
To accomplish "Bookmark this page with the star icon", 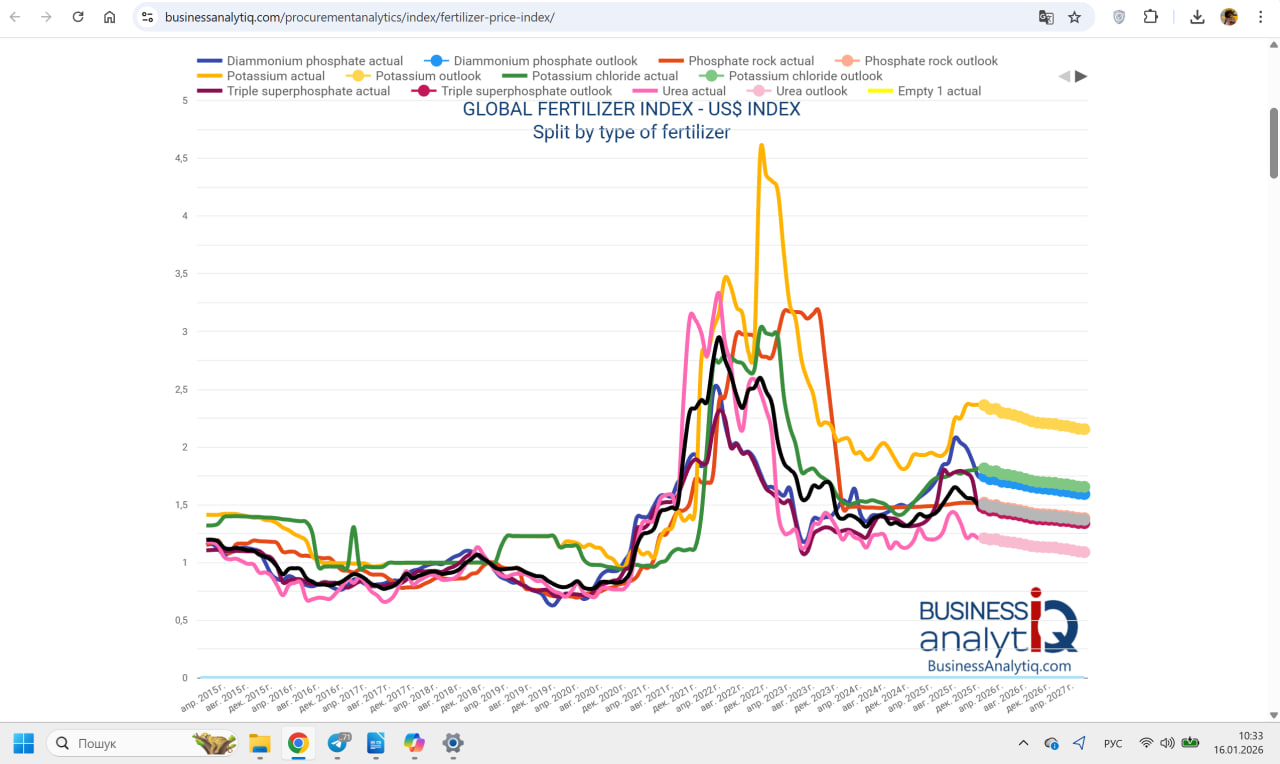I will [x=1075, y=17].
